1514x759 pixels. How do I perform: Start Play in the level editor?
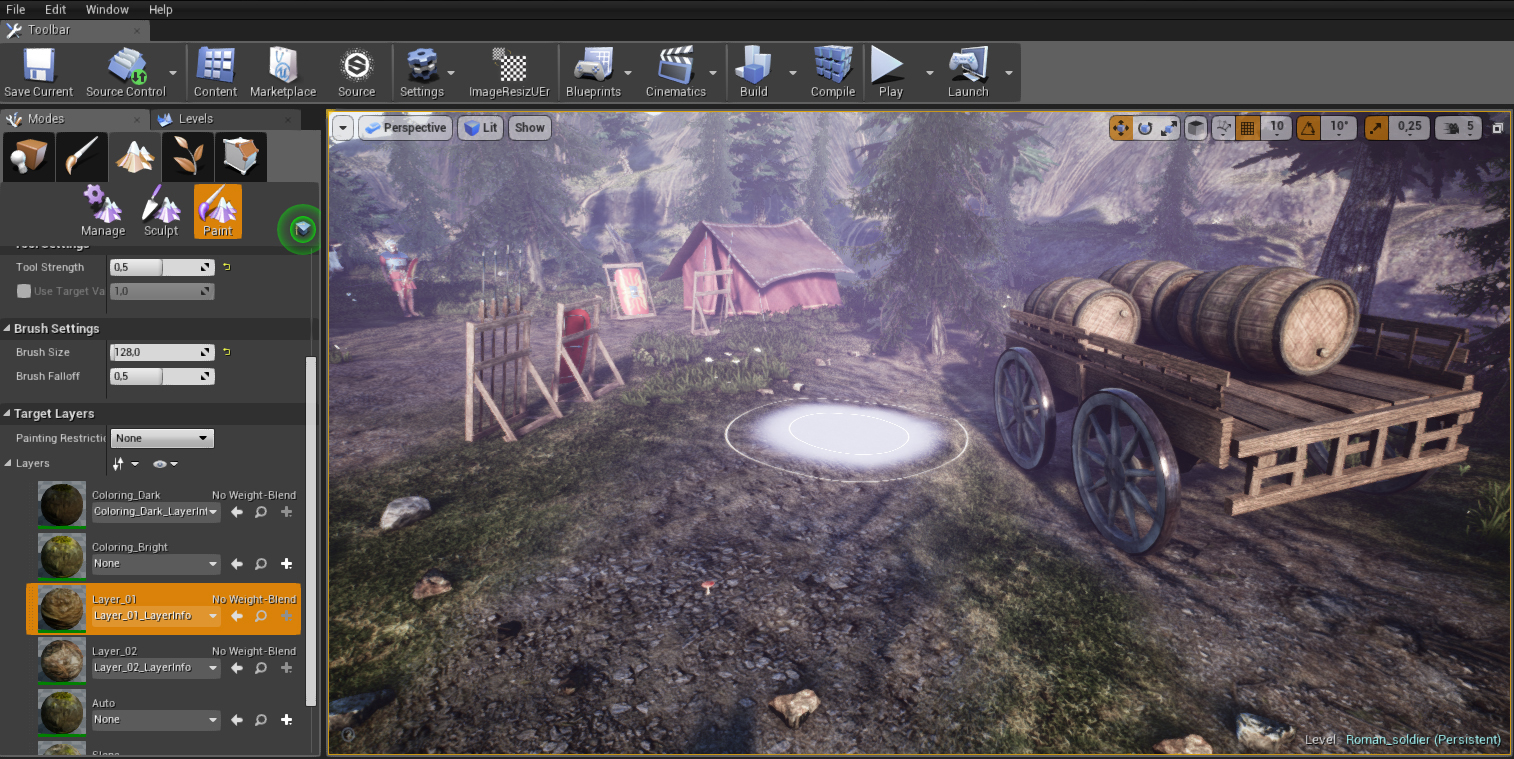(890, 72)
